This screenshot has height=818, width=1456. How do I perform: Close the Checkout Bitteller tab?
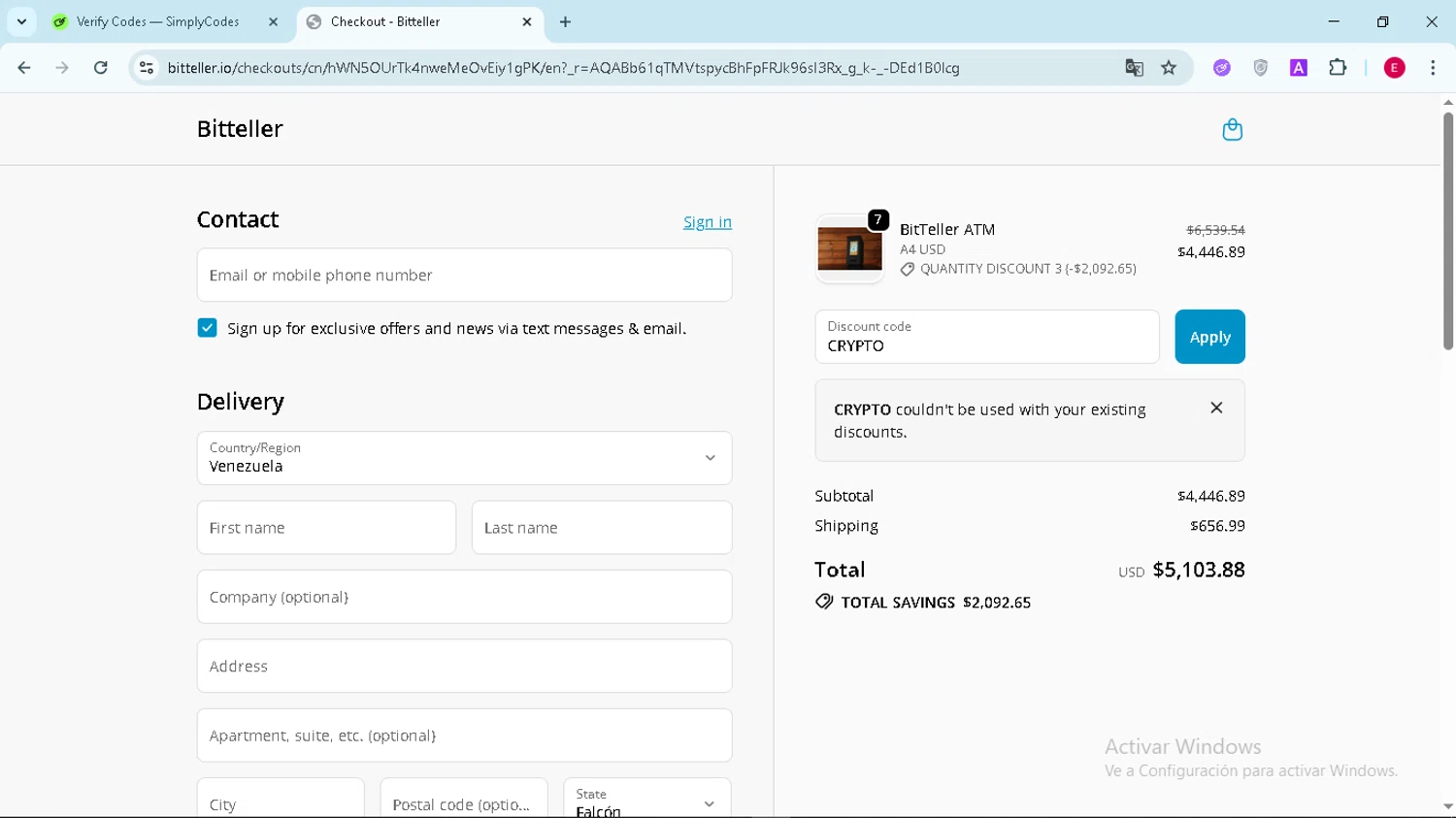coord(527,21)
